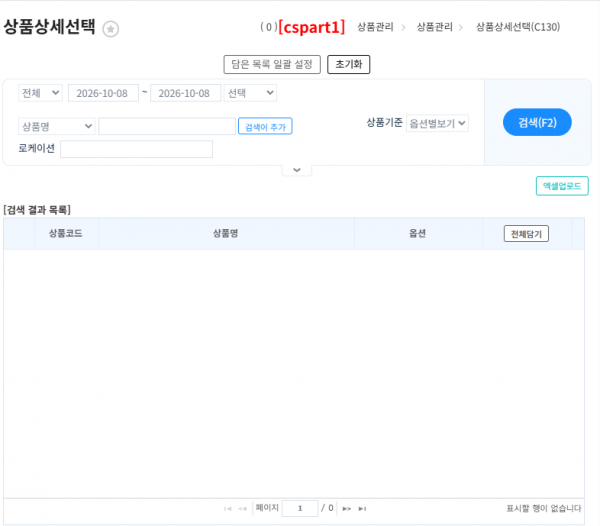Go to previous page of results
600x526 pixels.
click(x=242, y=508)
